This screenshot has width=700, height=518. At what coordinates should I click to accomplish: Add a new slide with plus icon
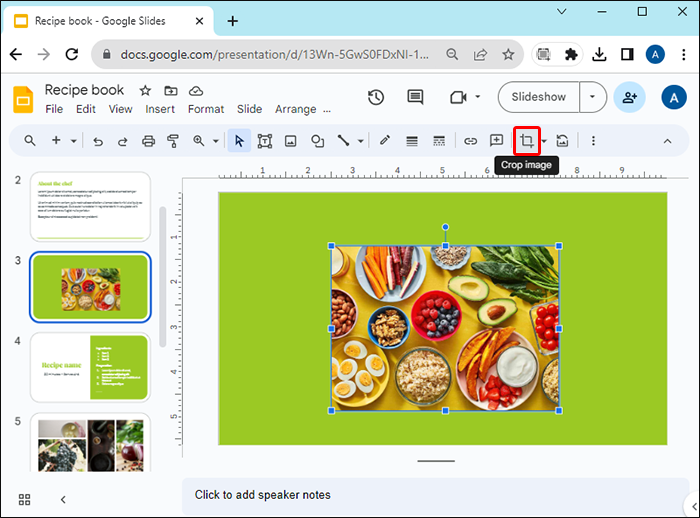(56, 140)
